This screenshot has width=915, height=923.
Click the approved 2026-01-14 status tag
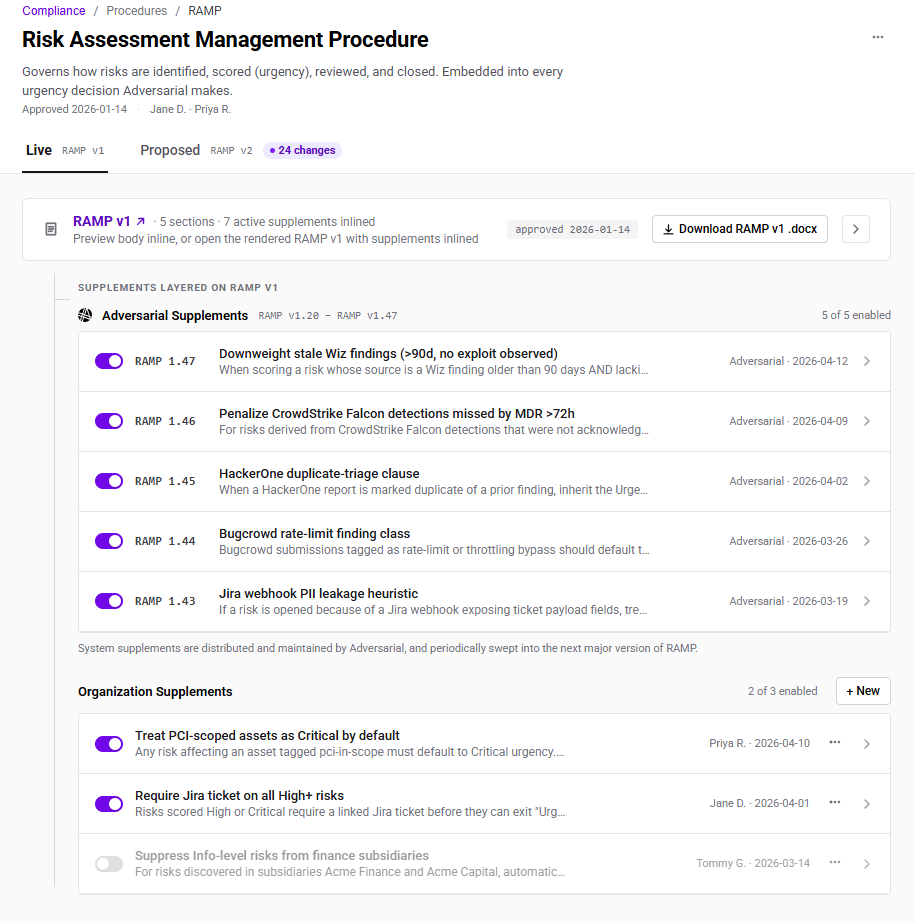pos(572,230)
